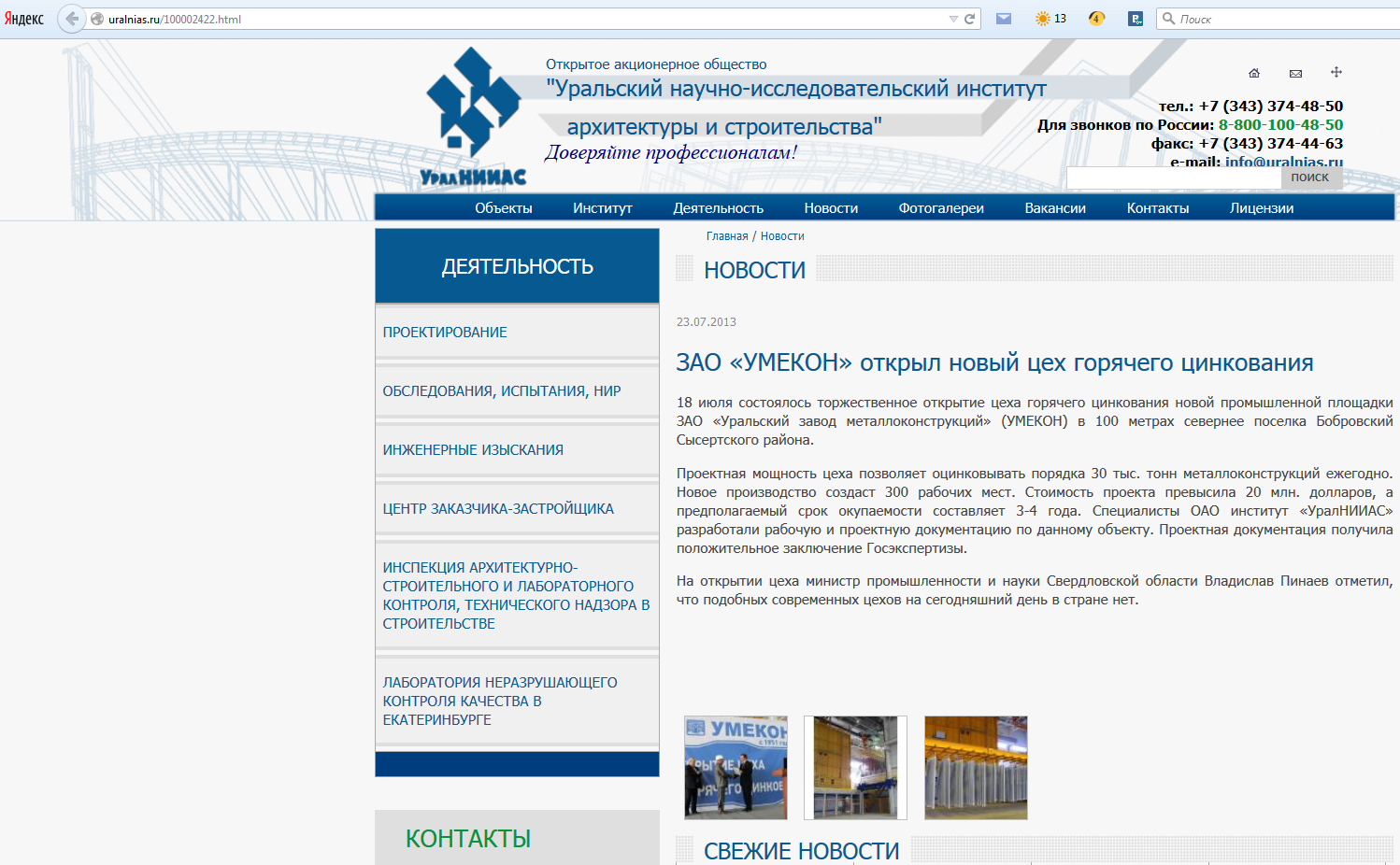Open the Фотогалереи menu item

click(941, 208)
